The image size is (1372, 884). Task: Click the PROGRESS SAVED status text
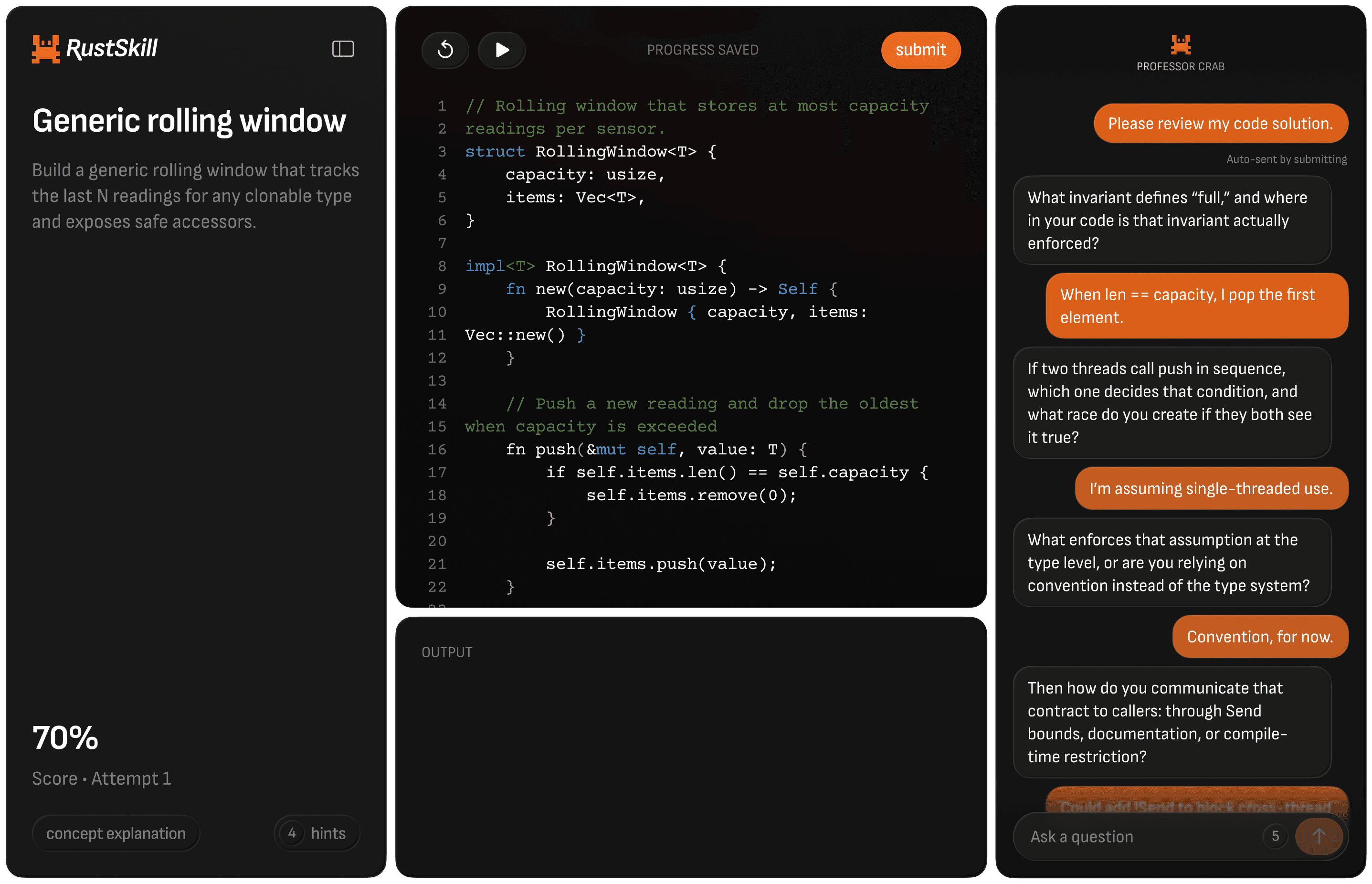point(703,50)
